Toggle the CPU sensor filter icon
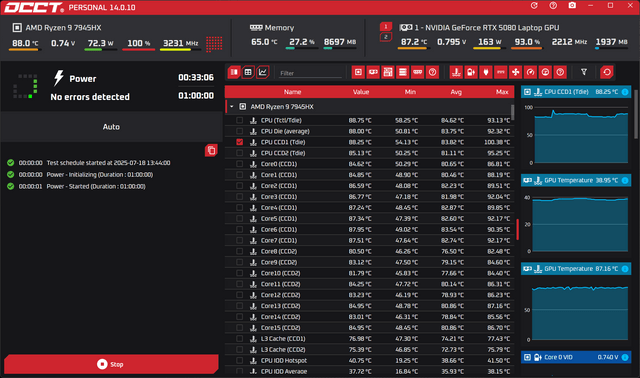 pos(358,72)
